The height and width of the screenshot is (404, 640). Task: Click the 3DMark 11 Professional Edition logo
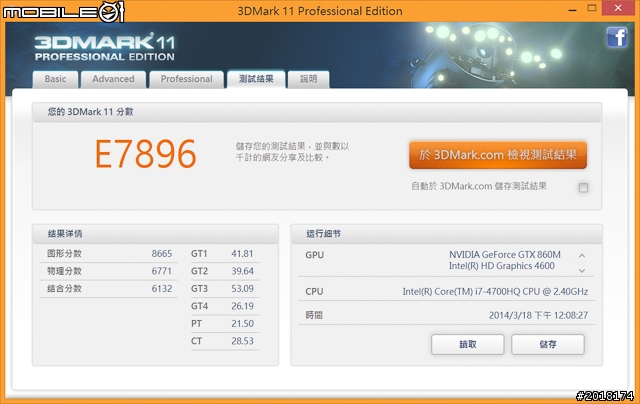coord(104,48)
